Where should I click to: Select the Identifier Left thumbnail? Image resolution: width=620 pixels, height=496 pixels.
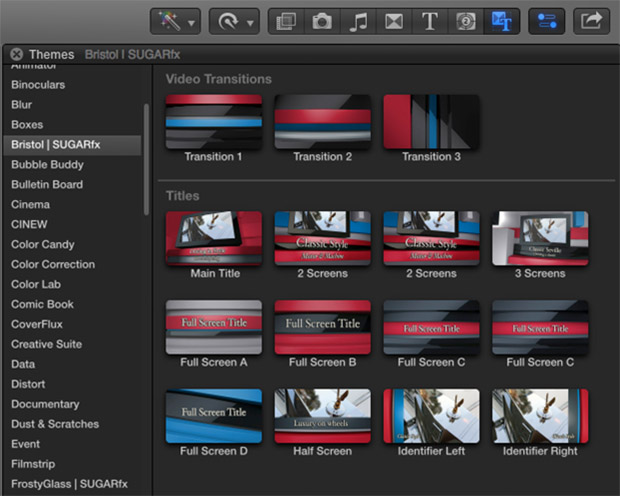pyautogui.click(x=431, y=416)
